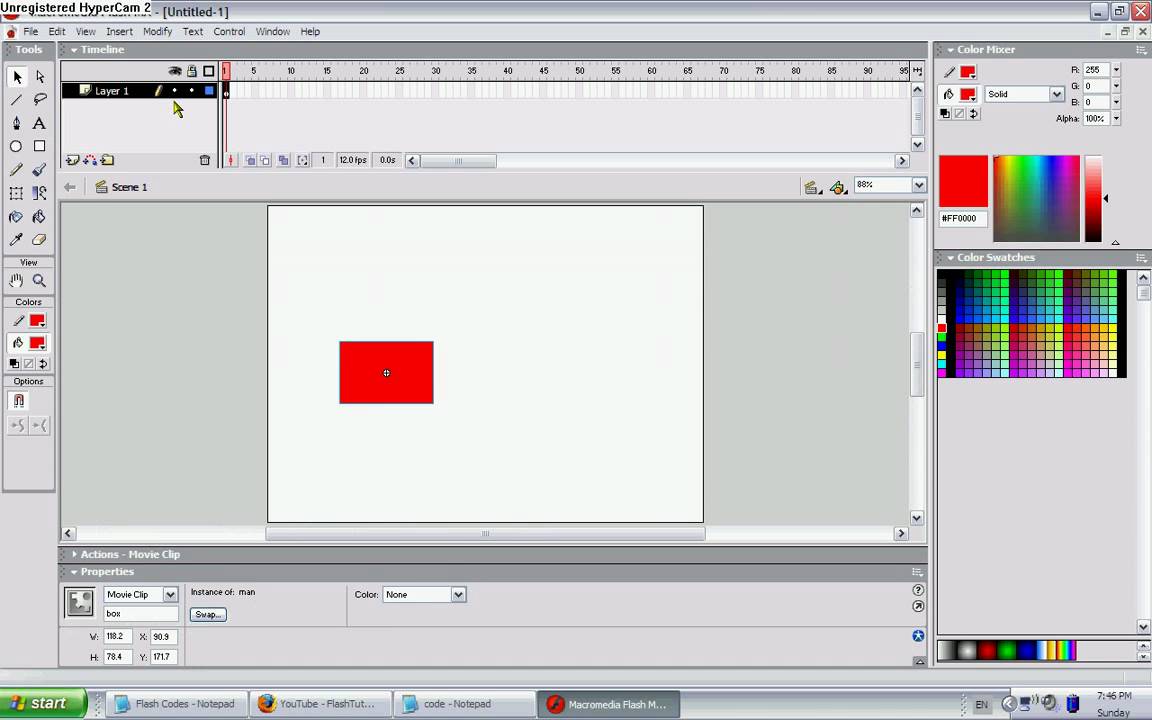Select the Zoom magnifier tool
Screen dimensions: 1152x720
pos(40,281)
